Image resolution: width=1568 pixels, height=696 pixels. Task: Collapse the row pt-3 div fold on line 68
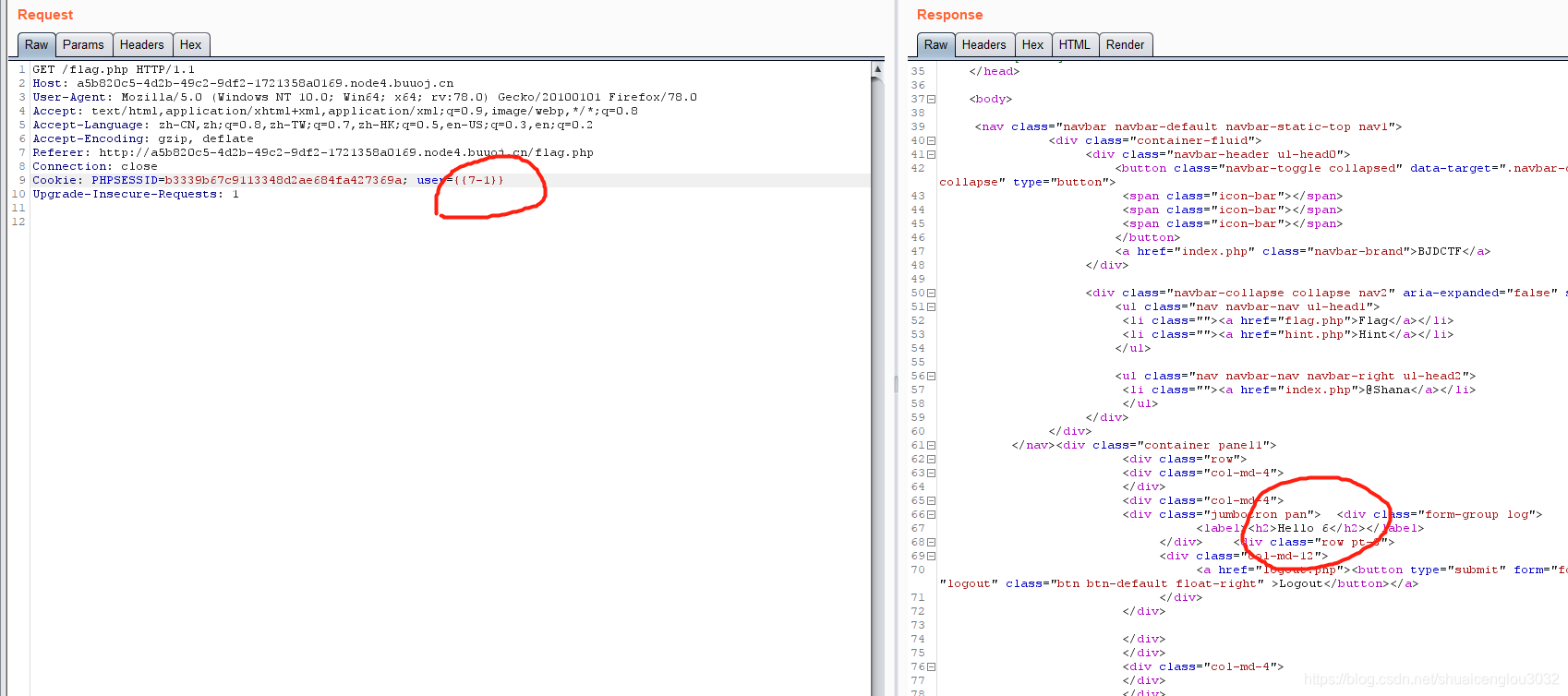coord(931,543)
